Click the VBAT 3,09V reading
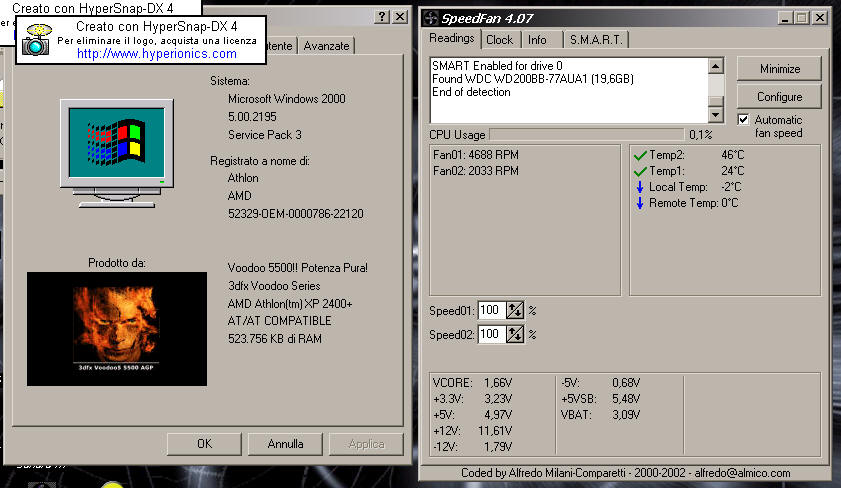The image size is (841, 488). tap(600, 415)
